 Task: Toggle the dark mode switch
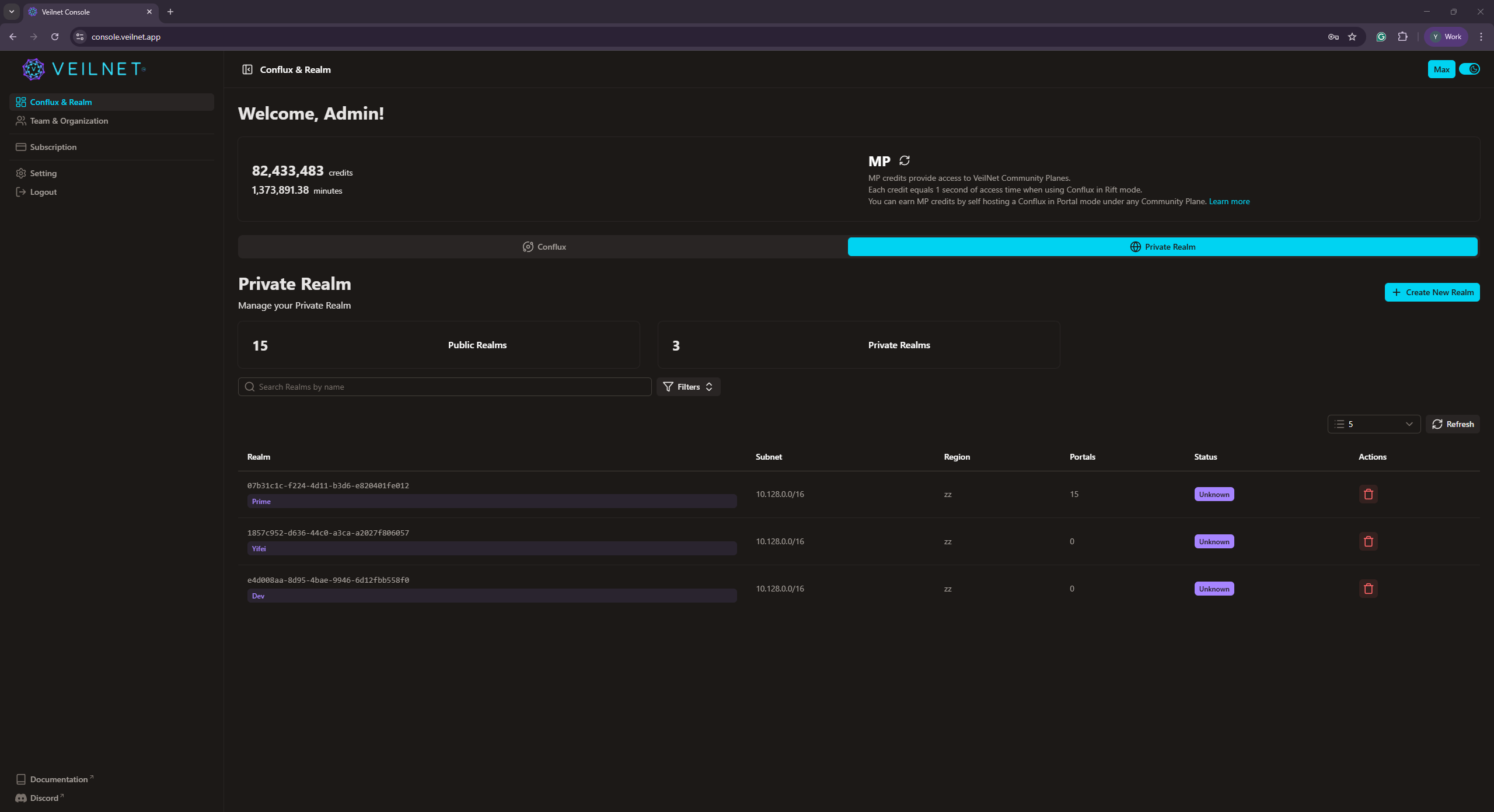tap(1469, 69)
